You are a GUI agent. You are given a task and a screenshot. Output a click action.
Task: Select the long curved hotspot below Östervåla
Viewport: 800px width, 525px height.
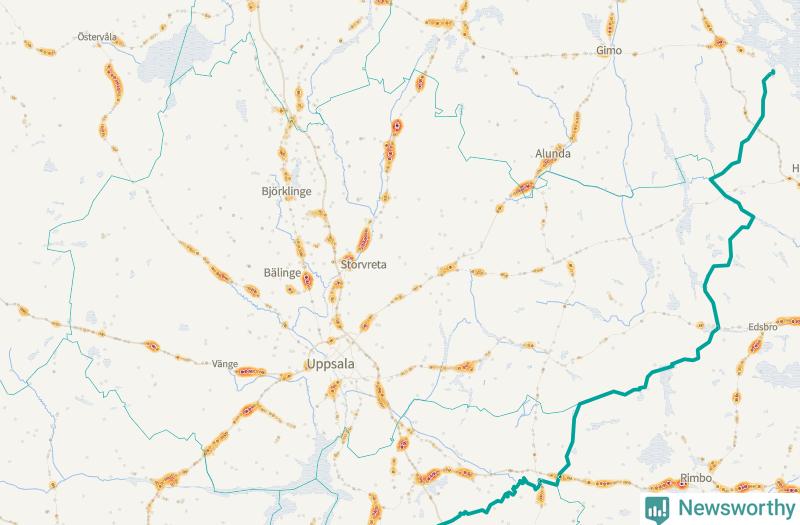(x=114, y=82)
